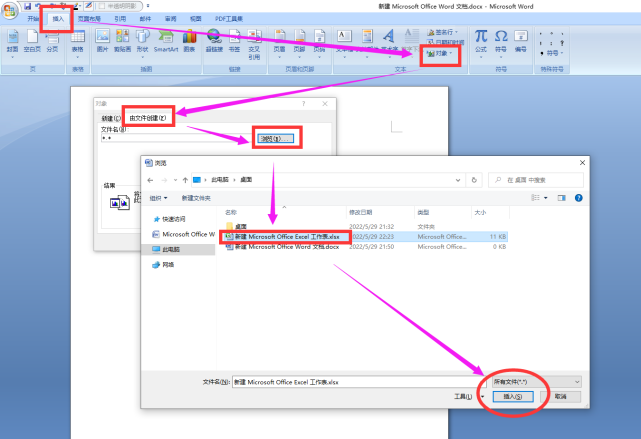Viewport: 641px width, 439px height.
Task: Save document from quick access toolbar
Action: point(27,6)
